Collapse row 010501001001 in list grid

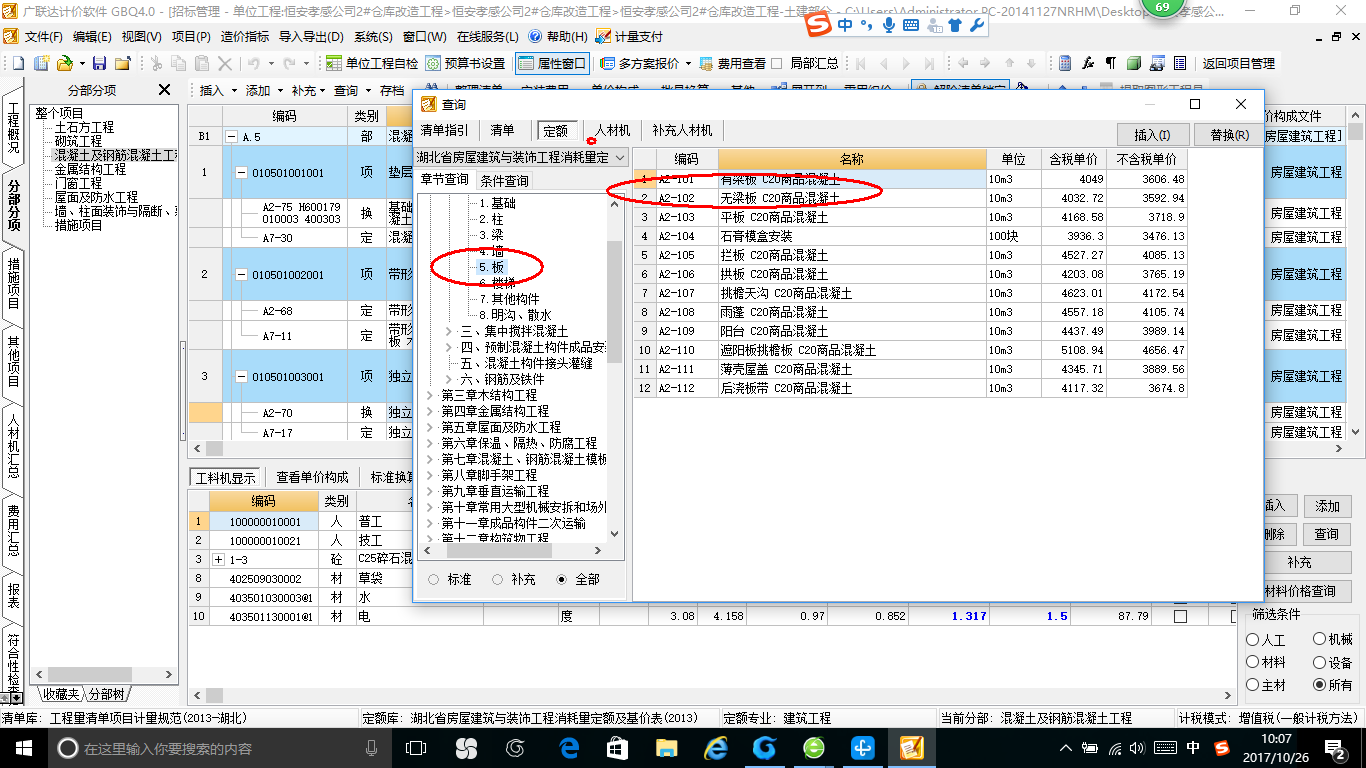(x=240, y=172)
